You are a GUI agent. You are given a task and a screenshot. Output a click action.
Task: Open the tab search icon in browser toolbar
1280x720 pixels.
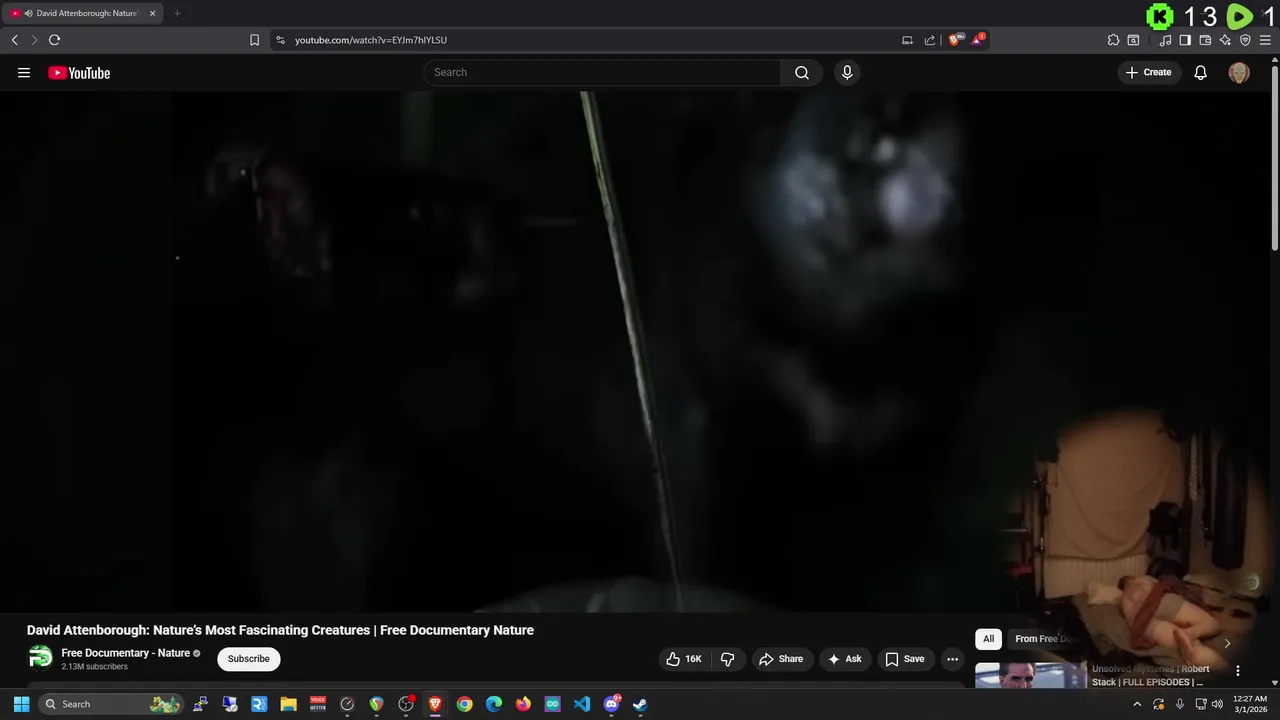1133,40
